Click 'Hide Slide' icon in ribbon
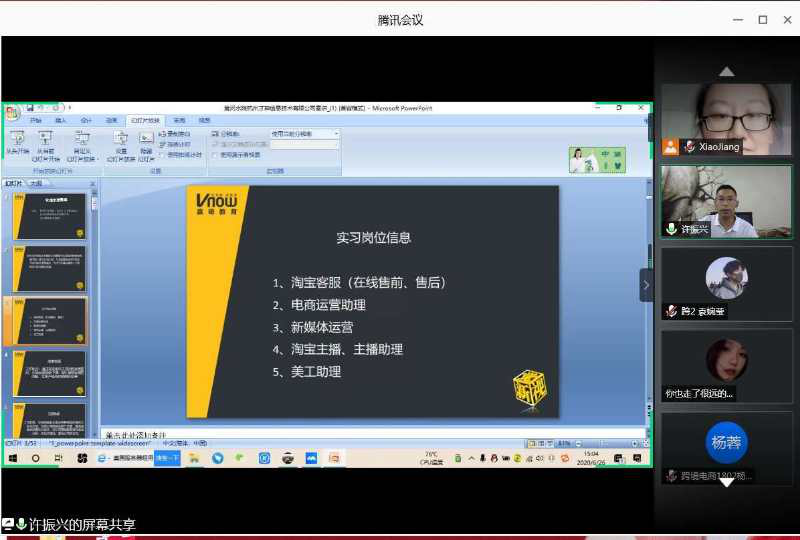 (146, 143)
